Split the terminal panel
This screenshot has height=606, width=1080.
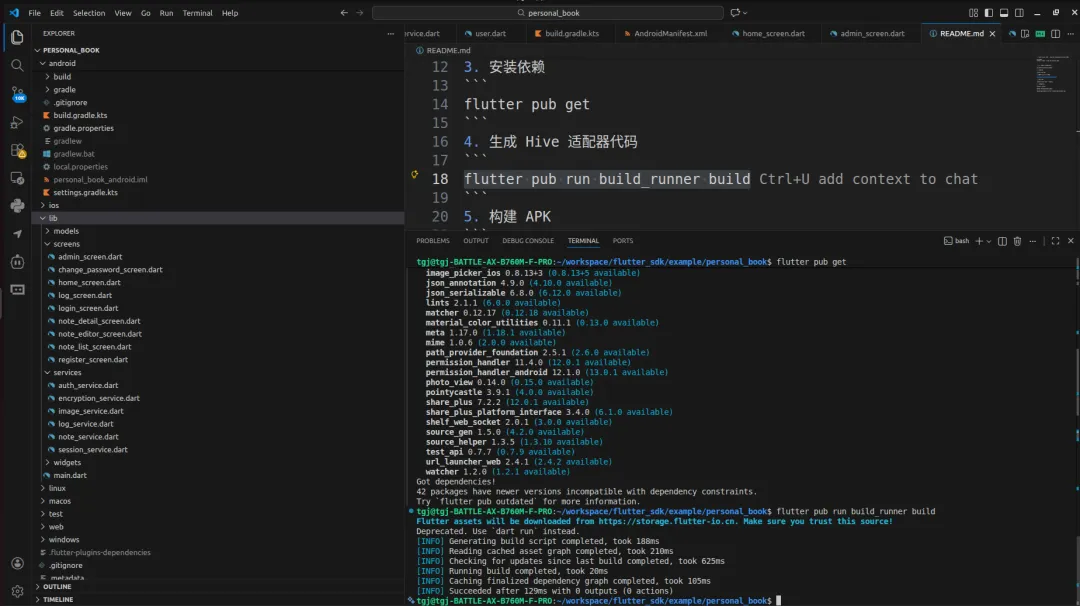point(1002,241)
